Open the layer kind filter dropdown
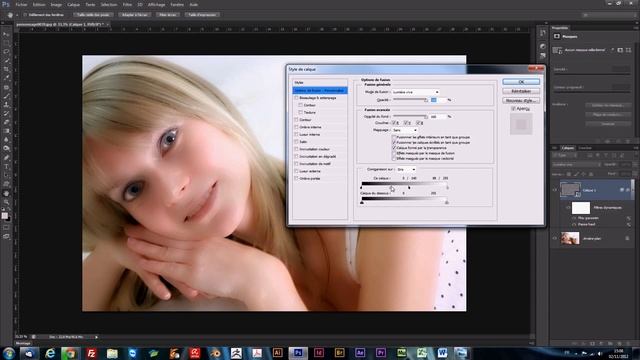640x360 pixels. [564, 156]
